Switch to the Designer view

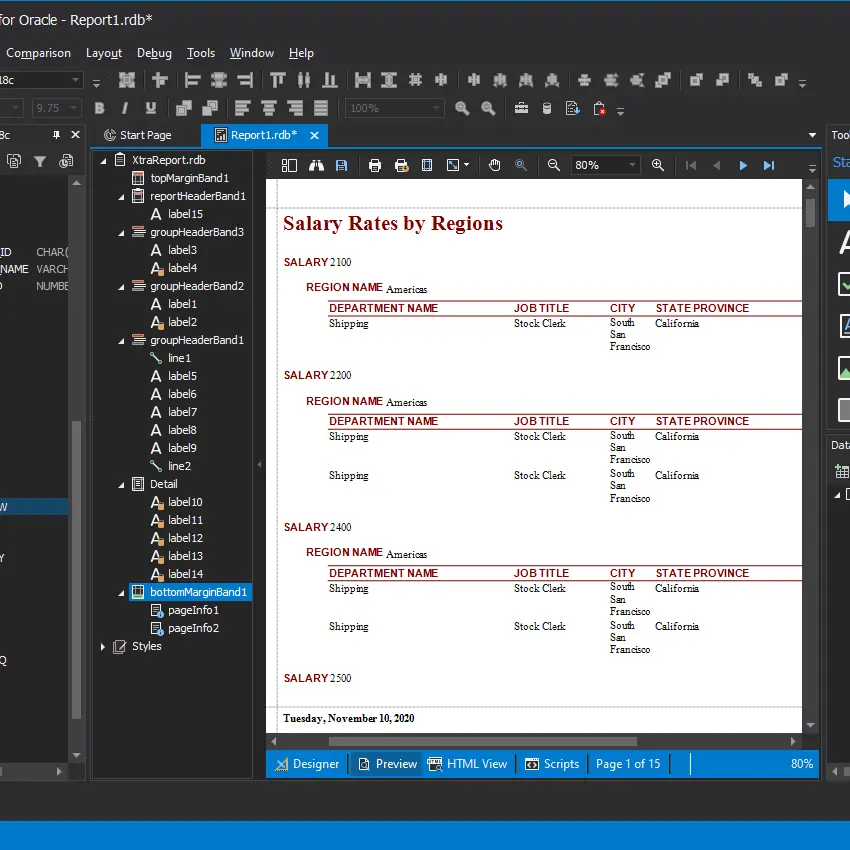(308, 764)
